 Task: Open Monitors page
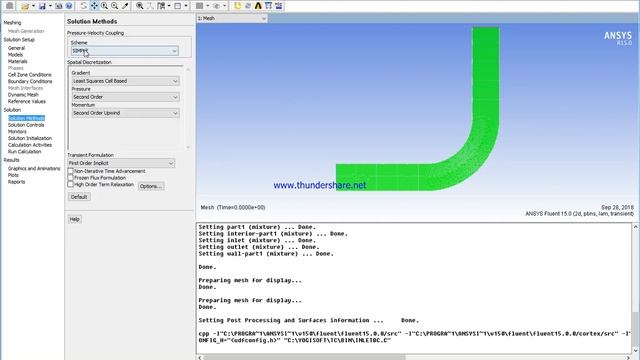tap(17, 131)
